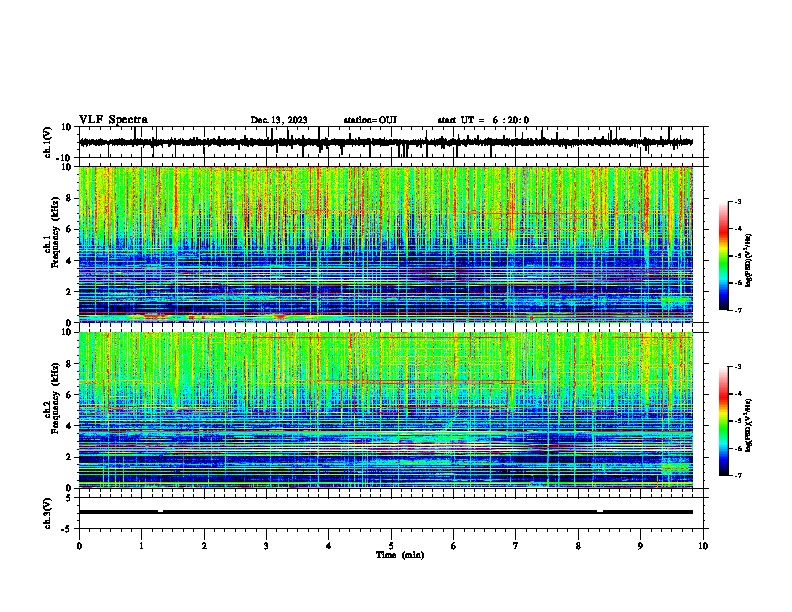Click the "5" tick on the time axis
The height and width of the screenshot is (612, 792).
391,546
